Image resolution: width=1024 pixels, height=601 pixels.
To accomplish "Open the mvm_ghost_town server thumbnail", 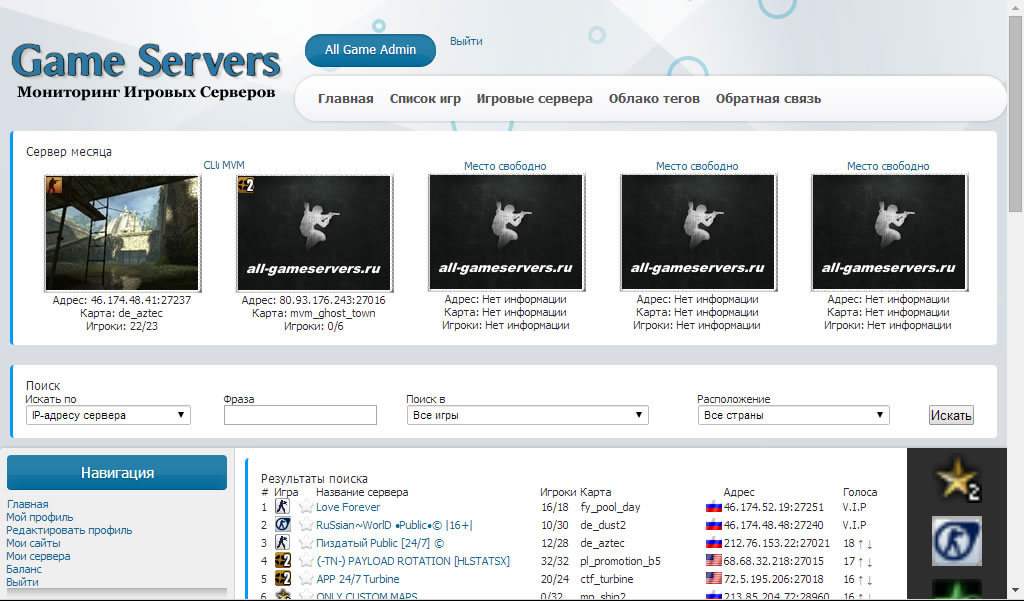I will pyautogui.click(x=313, y=233).
